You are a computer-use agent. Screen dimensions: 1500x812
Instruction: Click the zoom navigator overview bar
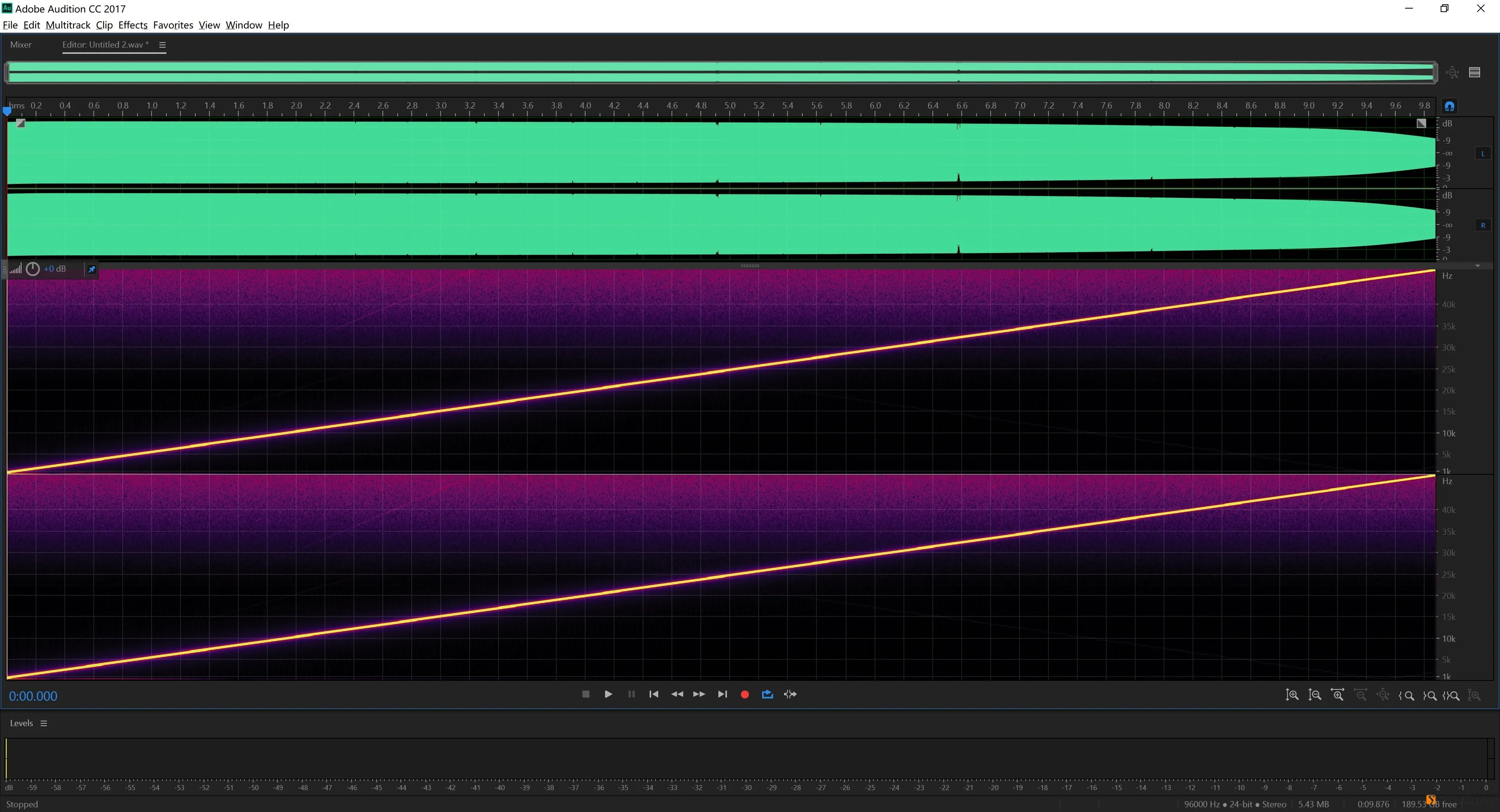721,72
